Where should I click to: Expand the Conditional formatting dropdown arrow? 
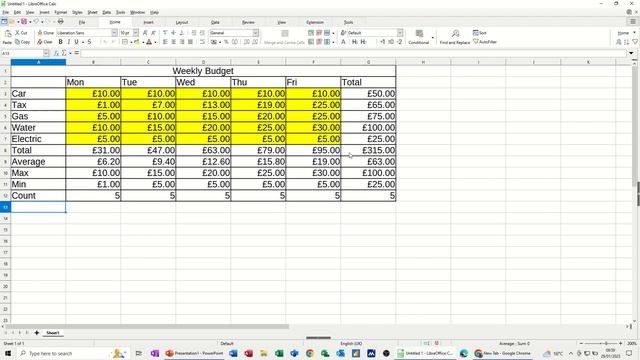433,38
